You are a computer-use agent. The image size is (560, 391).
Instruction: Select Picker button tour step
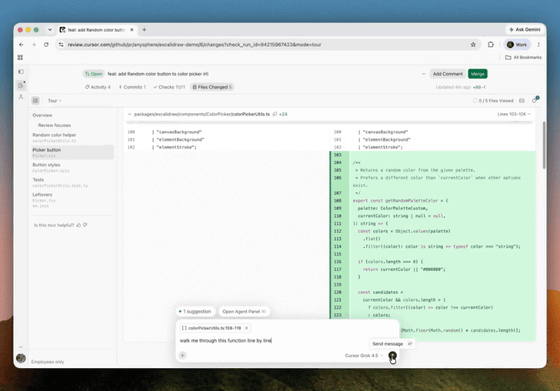pos(72,152)
